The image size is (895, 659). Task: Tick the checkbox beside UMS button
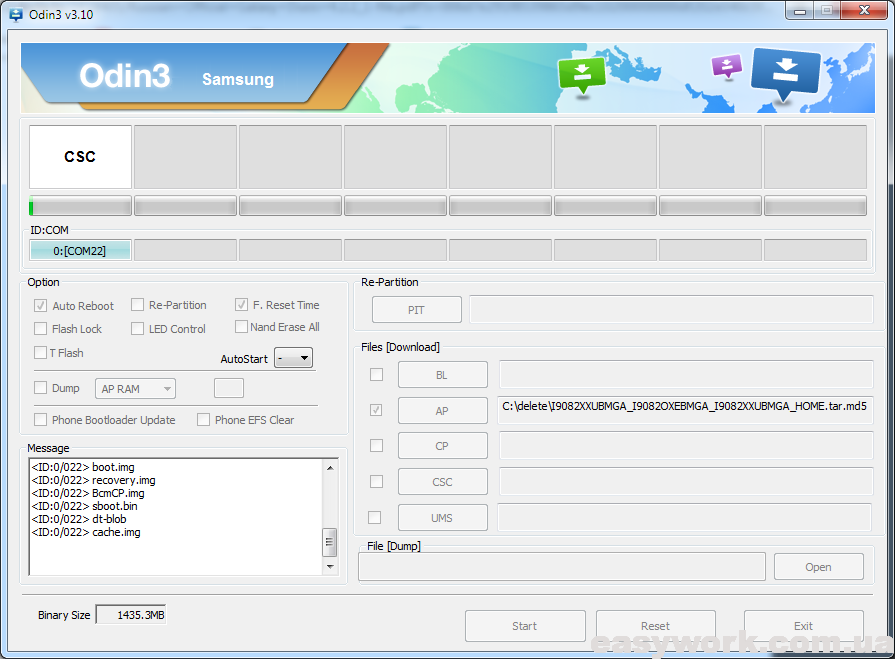pos(374,518)
